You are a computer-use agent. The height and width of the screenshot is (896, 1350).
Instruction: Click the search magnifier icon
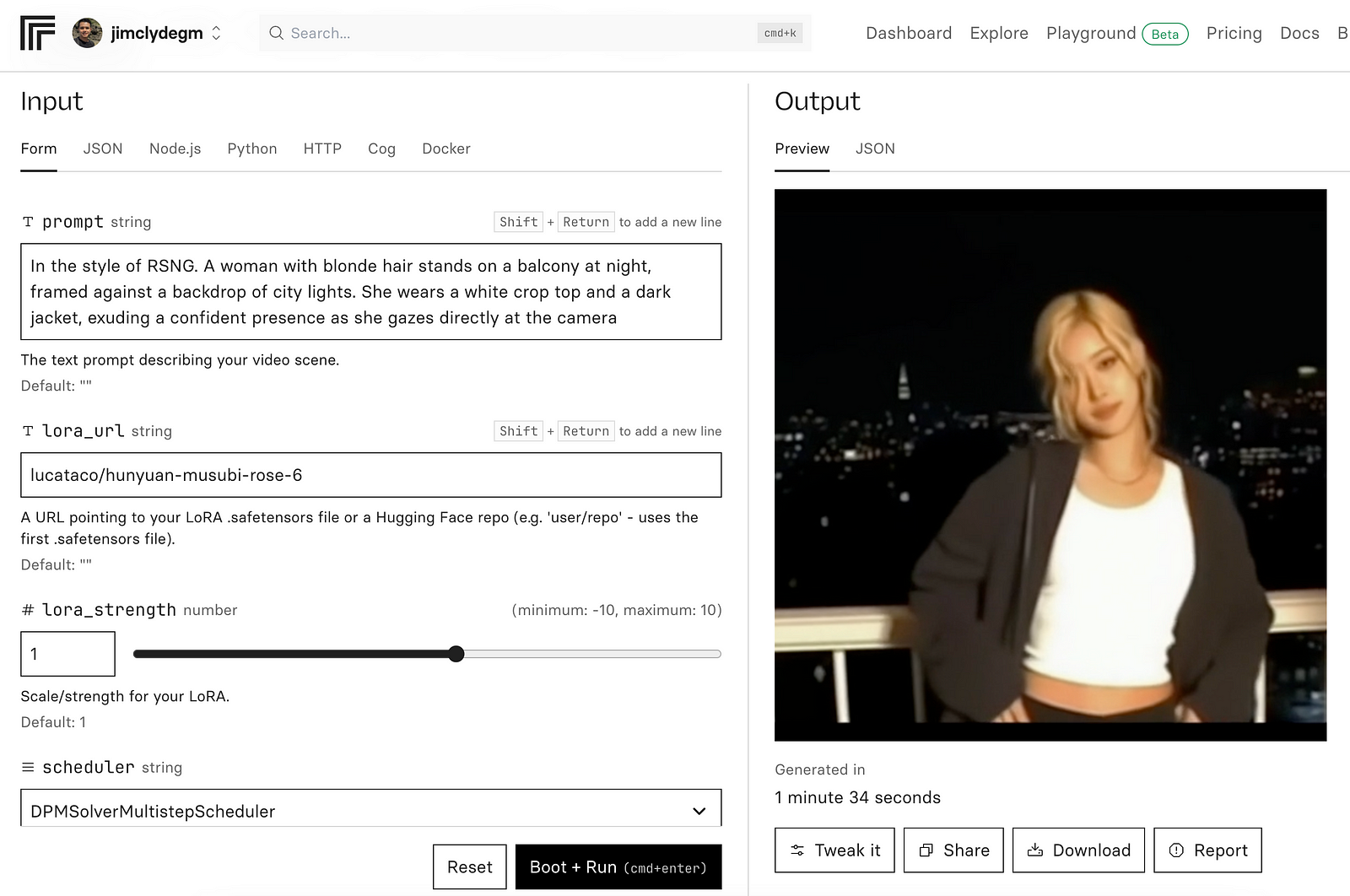[x=276, y=33]
